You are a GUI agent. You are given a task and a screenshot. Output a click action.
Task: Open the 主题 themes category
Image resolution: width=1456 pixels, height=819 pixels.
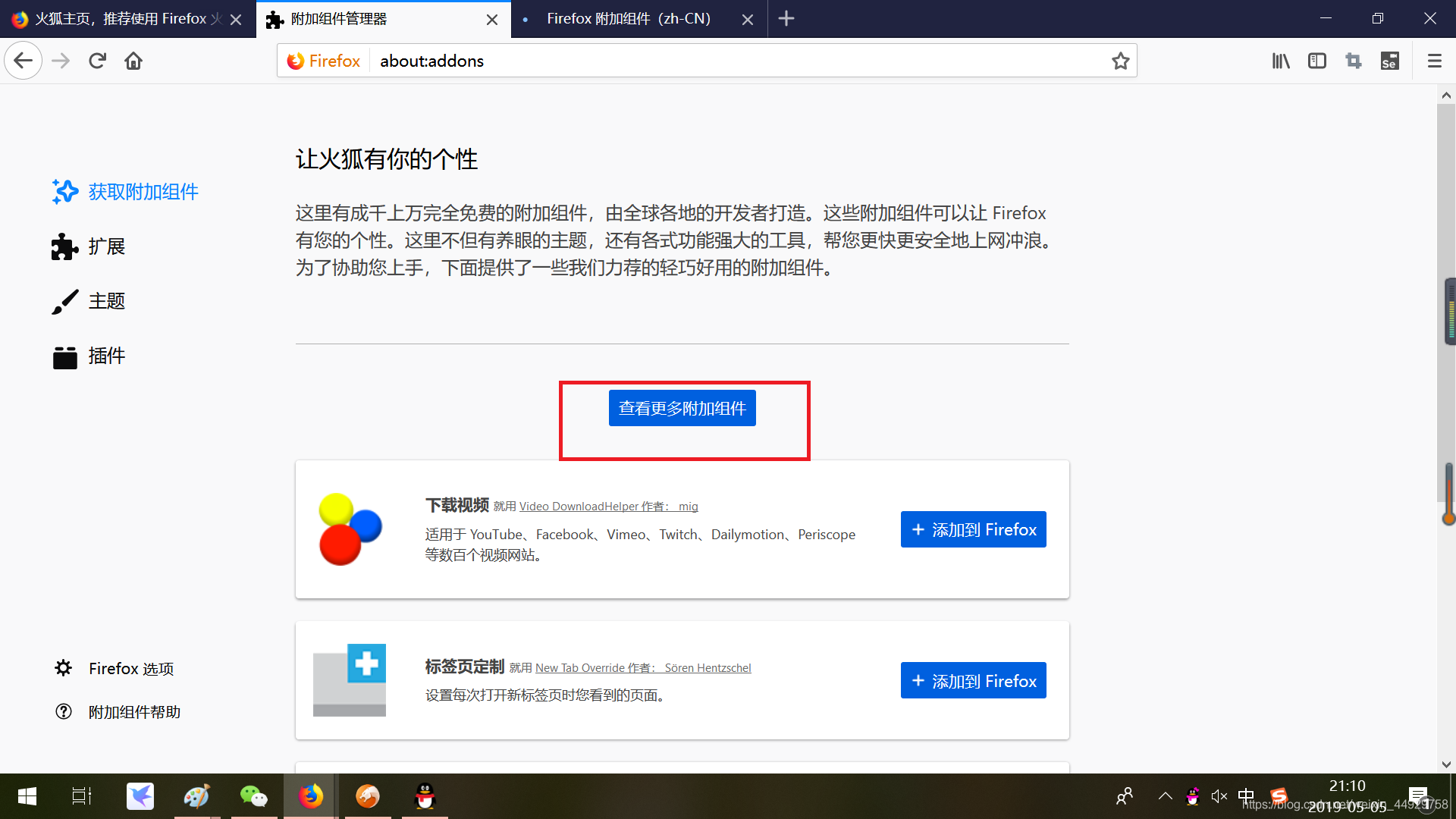[x=88, y=301]
